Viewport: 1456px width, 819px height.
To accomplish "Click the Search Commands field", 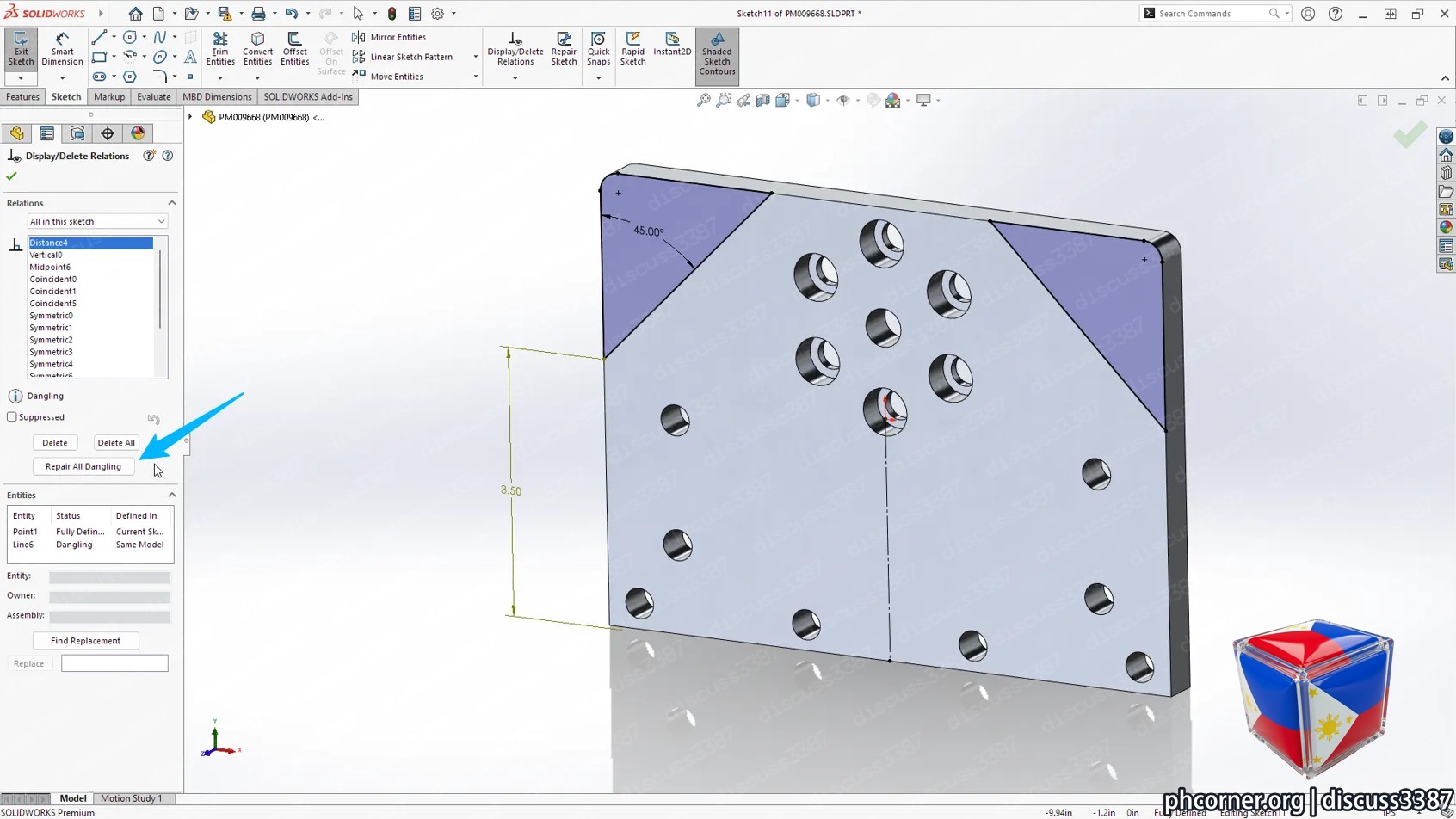I will coord(1213,14).
